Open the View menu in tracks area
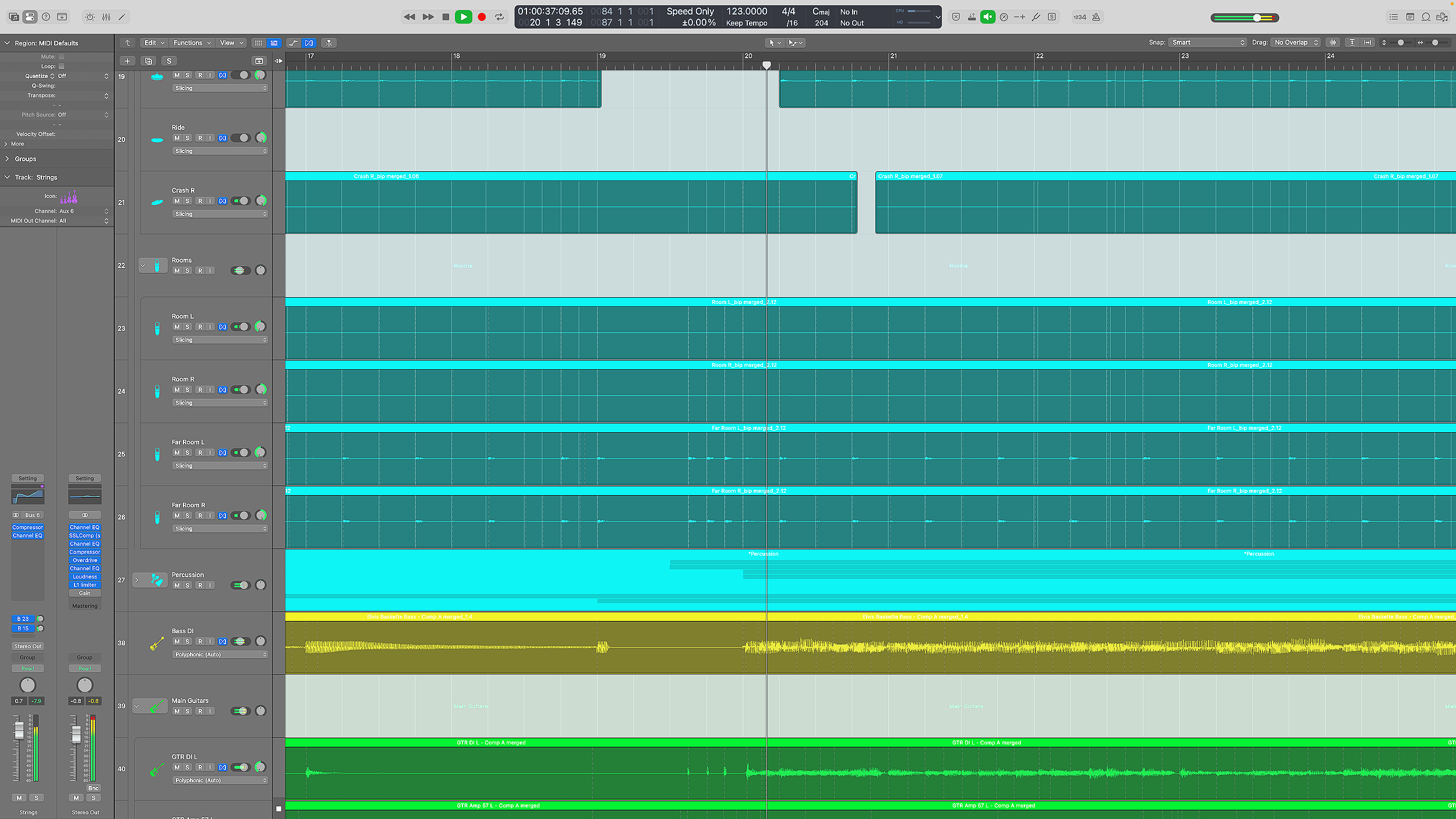 (x=231, y=43)
